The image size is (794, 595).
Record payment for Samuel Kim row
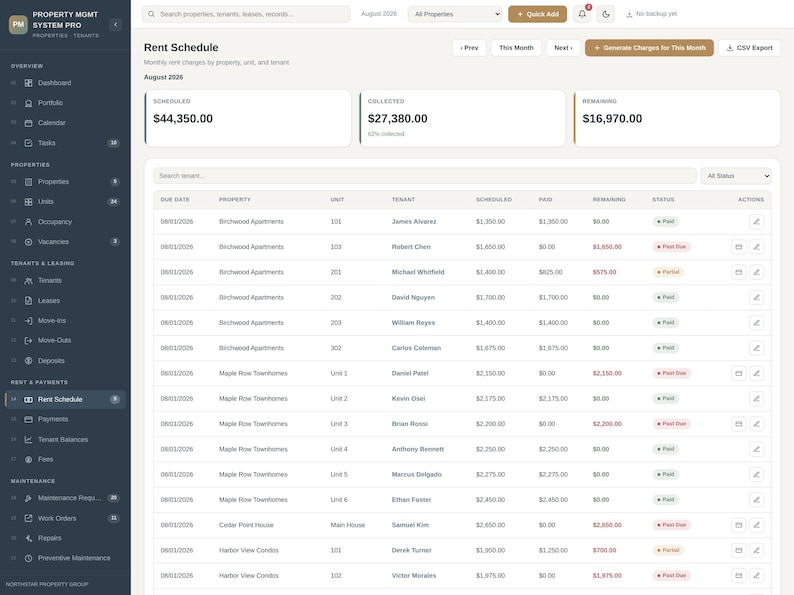[x=739, y=525]
